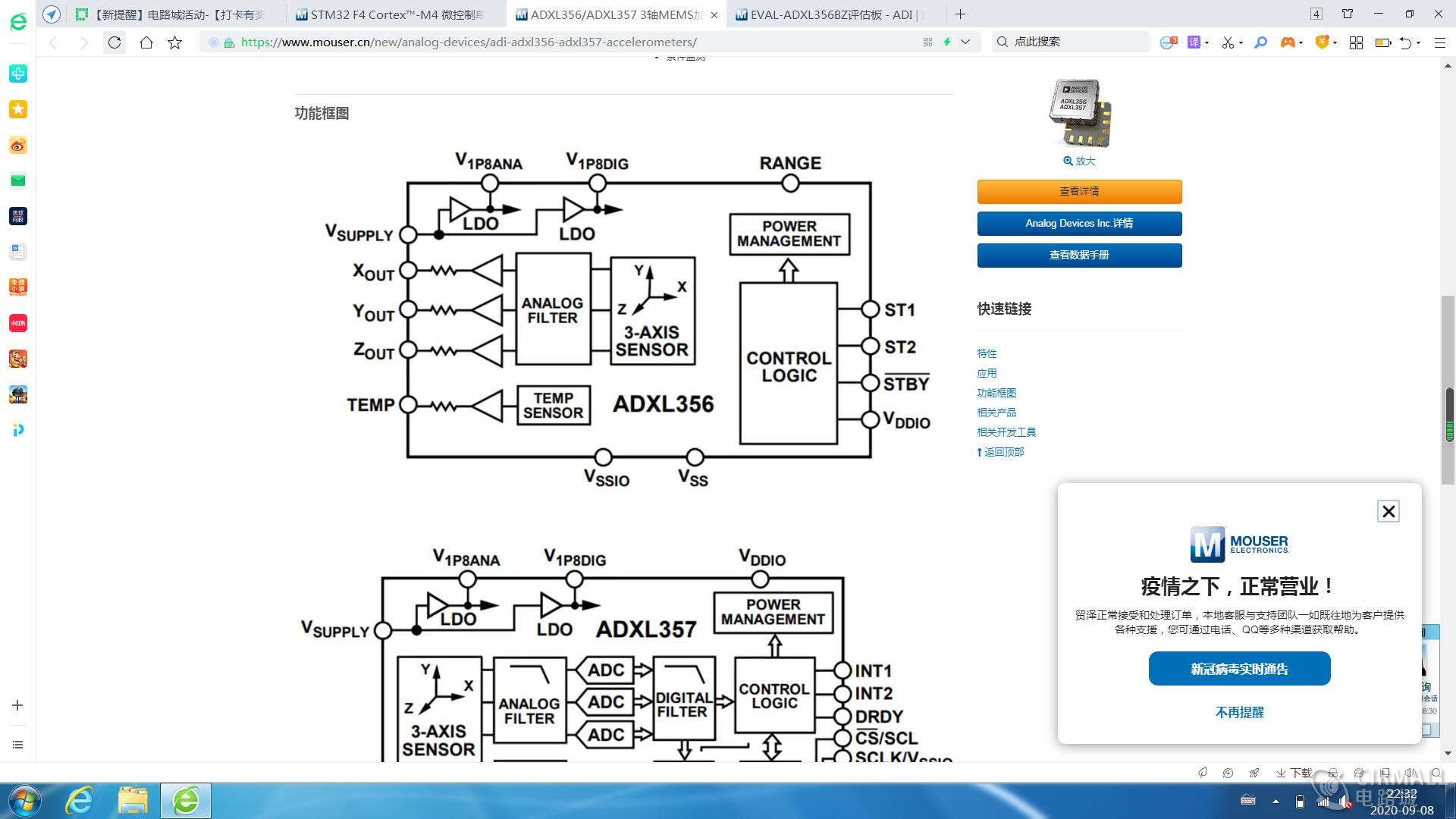This screenshot has width=1456, height=819.
Task: Expand address bar history dropdown arrow
Action: 965,42
